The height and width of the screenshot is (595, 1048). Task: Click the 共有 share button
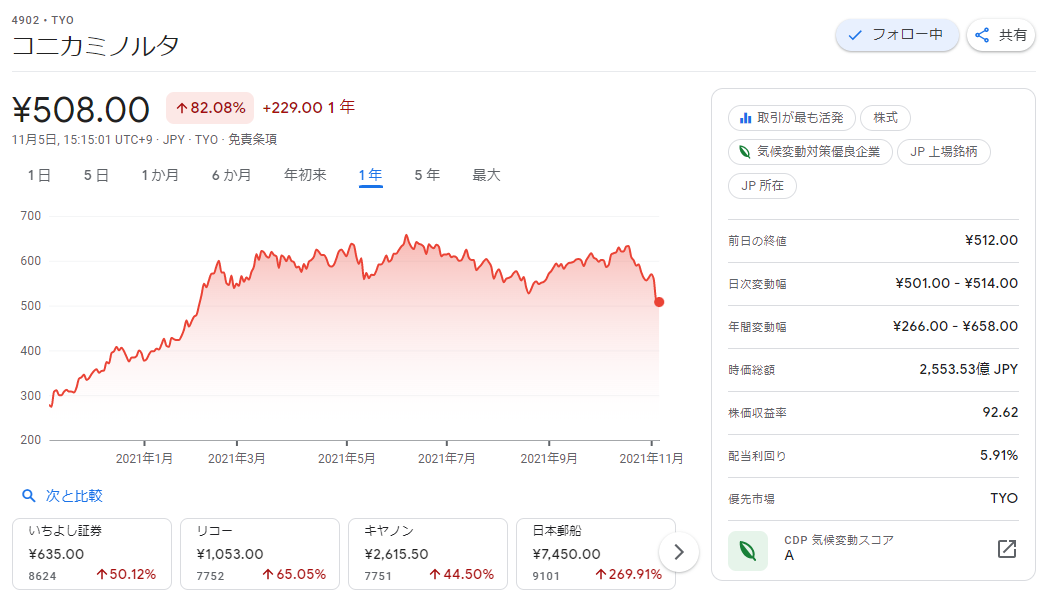[1001, 35]
